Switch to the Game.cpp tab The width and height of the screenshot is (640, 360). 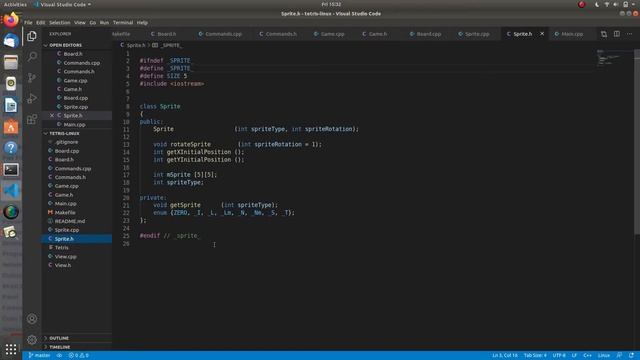point(332,34)
